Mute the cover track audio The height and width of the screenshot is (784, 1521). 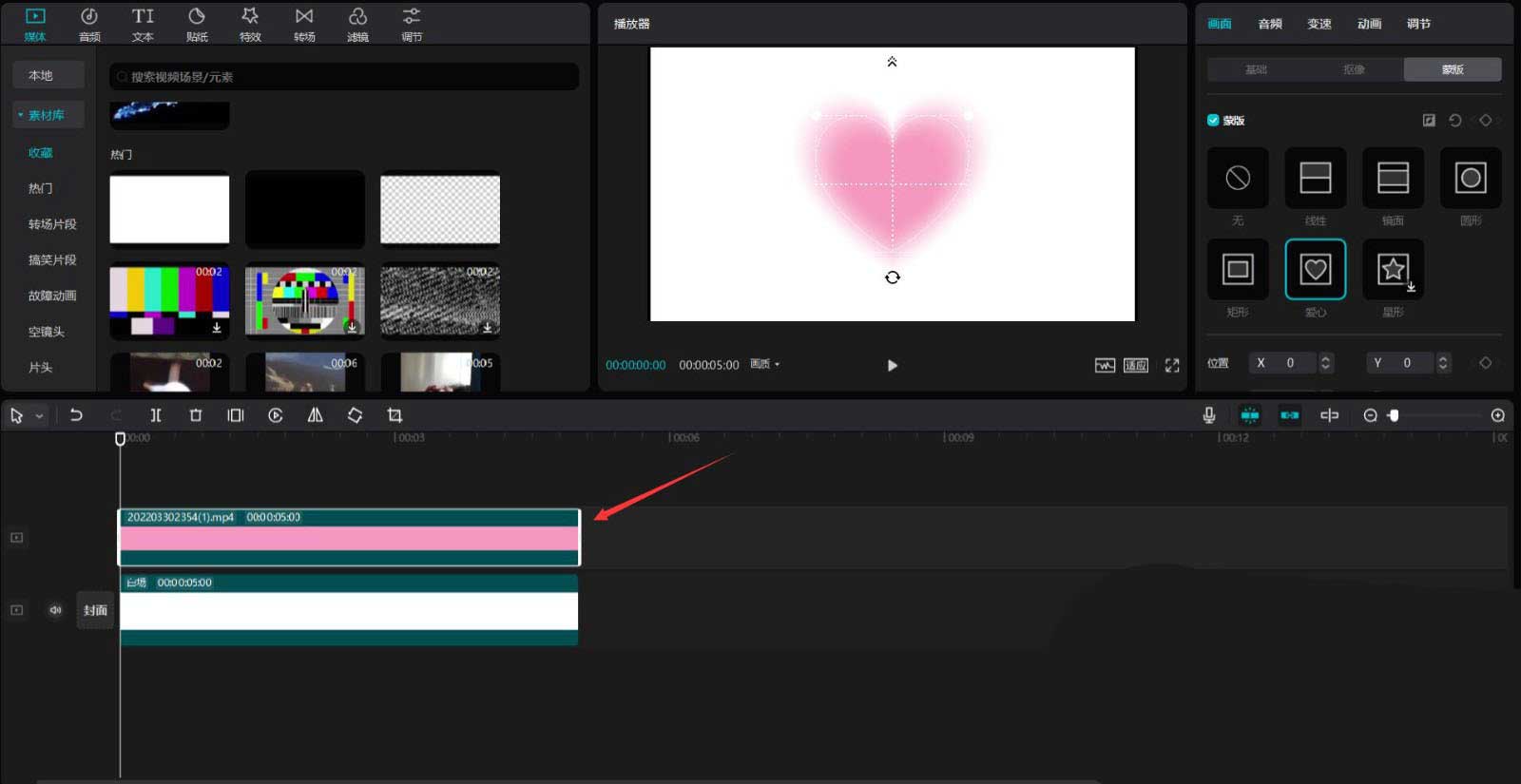(55, 610)
